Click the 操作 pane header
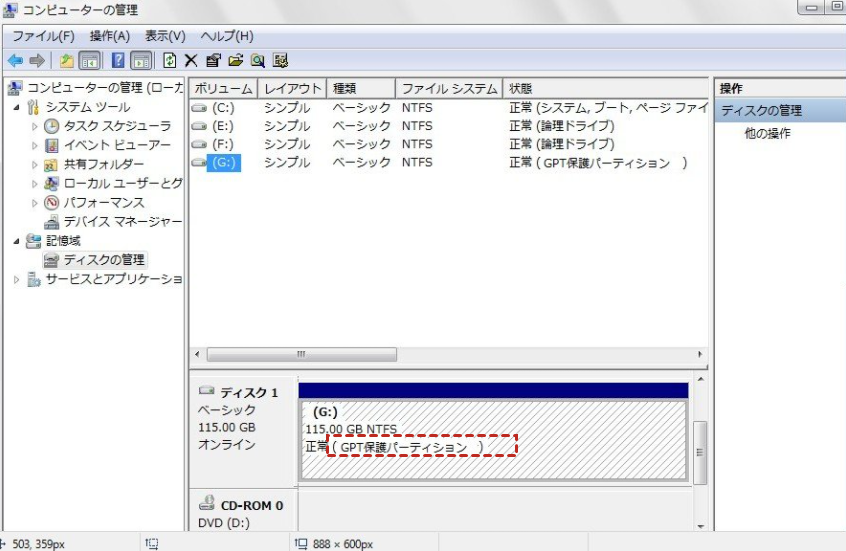The width and height of the screenshot is (846, 551). [x=780, y=88]
